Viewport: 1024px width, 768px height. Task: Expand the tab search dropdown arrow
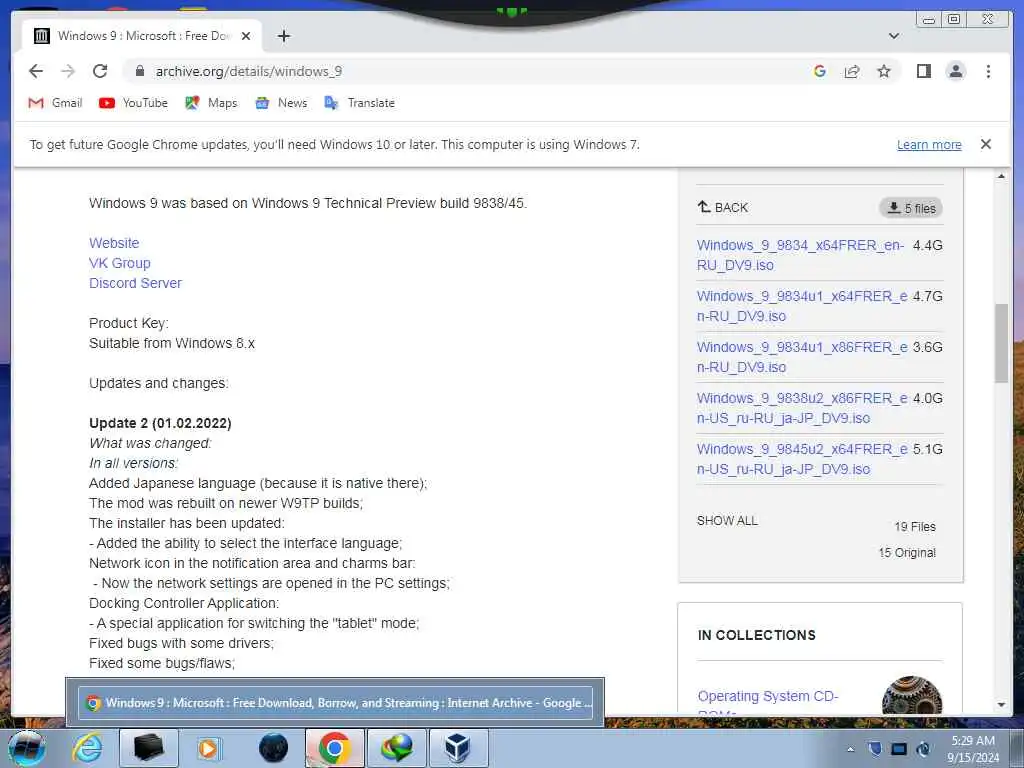894,36
